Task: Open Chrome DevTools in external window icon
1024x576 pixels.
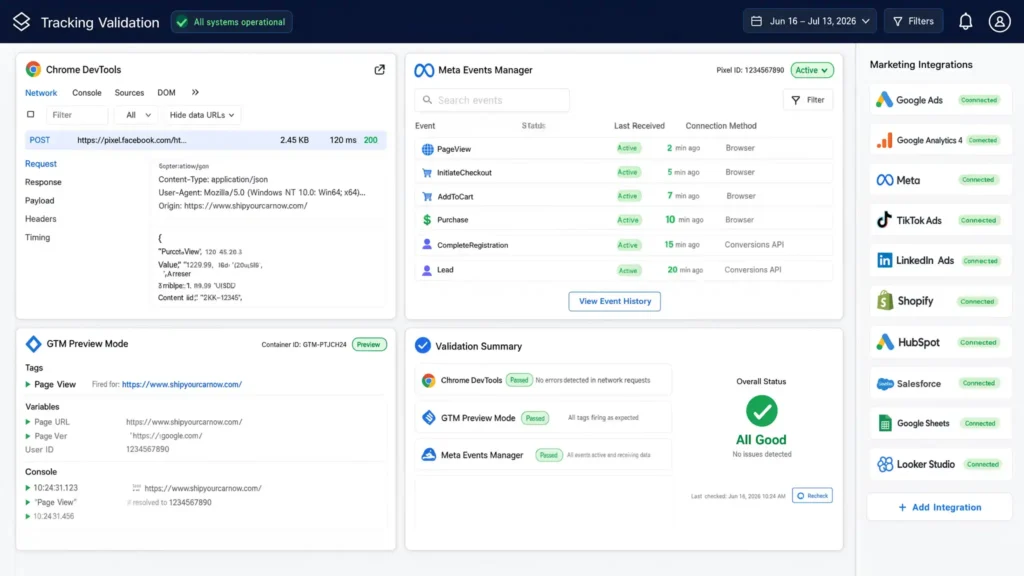Action: [x=379, y=69]
